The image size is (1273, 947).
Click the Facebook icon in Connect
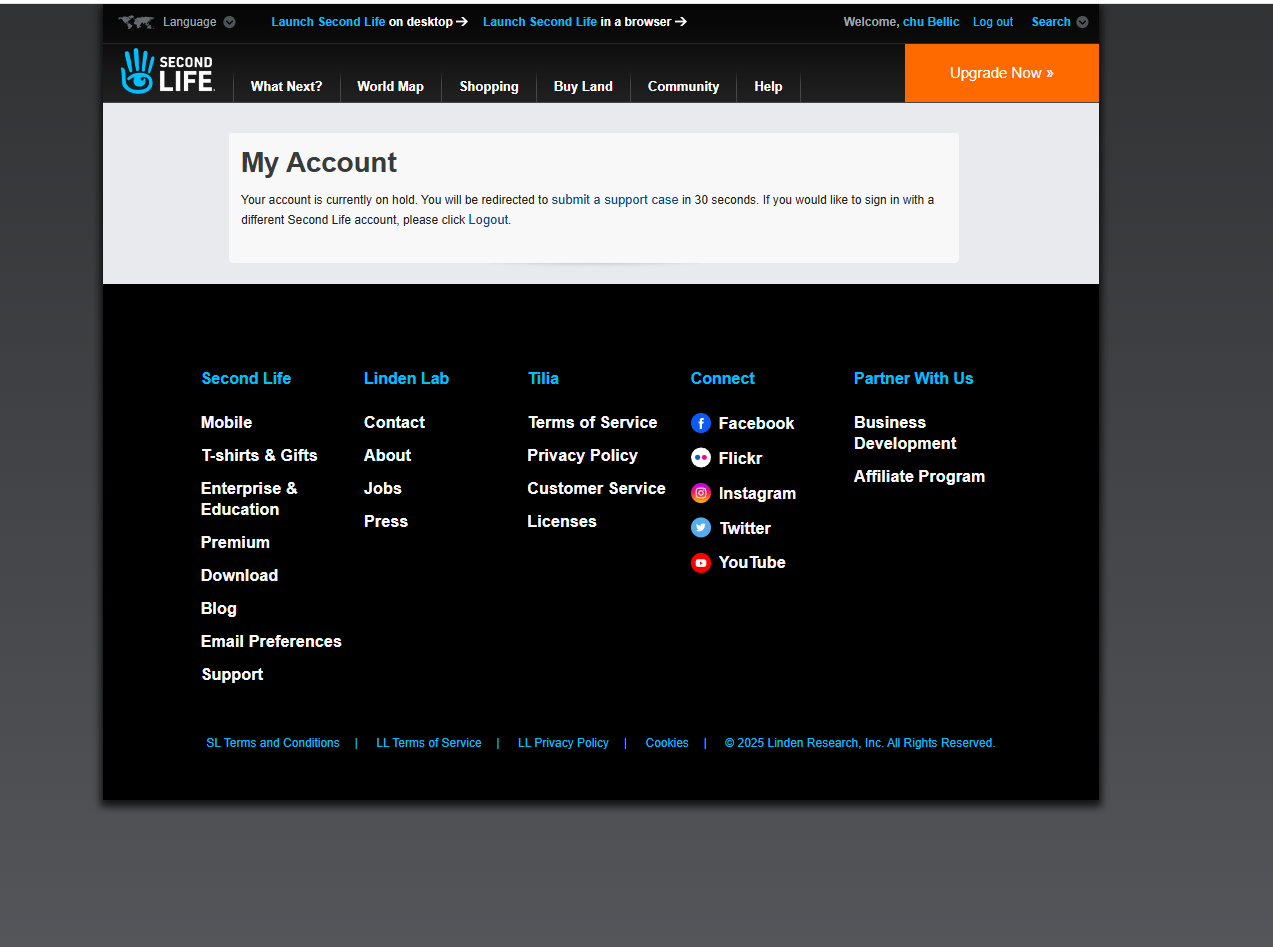pos(701,423)
